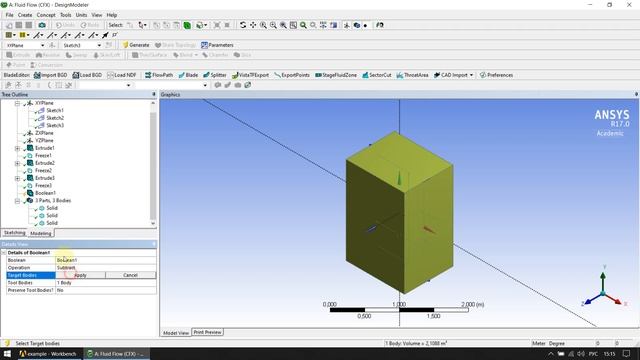The height and width of the screenshot is (360, 640).
Task: Click the image capture camera icon
Action: click(42, 25)
